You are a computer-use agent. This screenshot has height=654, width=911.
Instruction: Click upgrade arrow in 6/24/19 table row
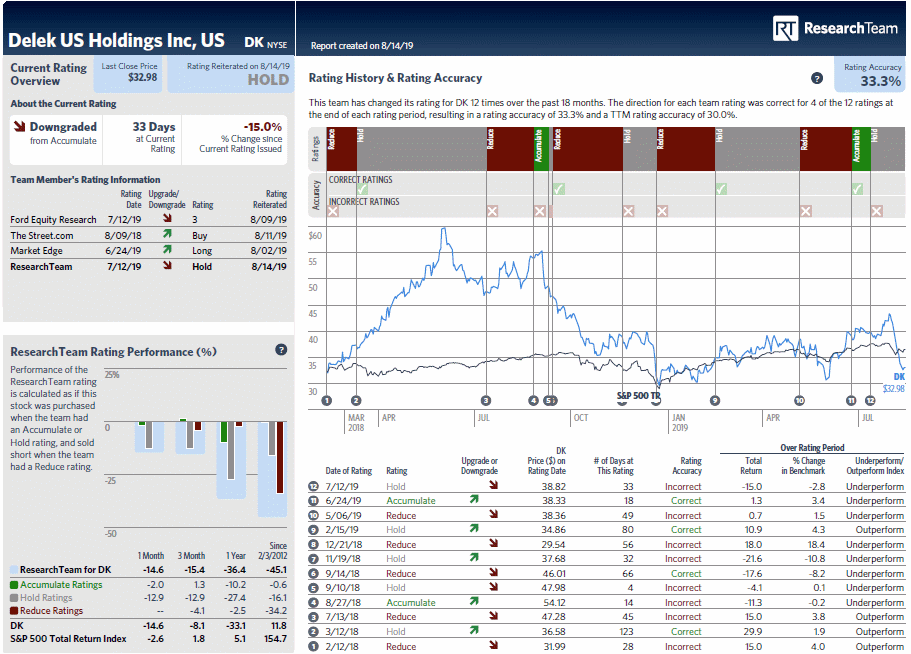474,499
